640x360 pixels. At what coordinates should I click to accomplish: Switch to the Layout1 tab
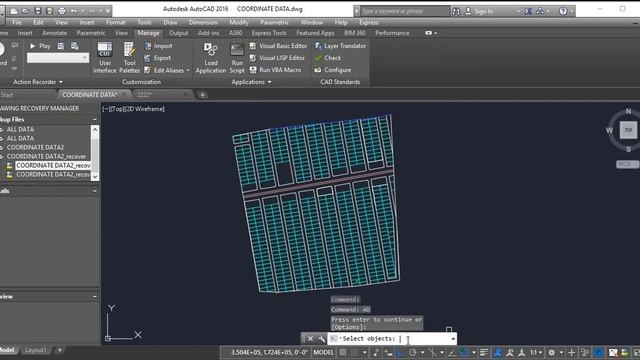tap(36, 350)
